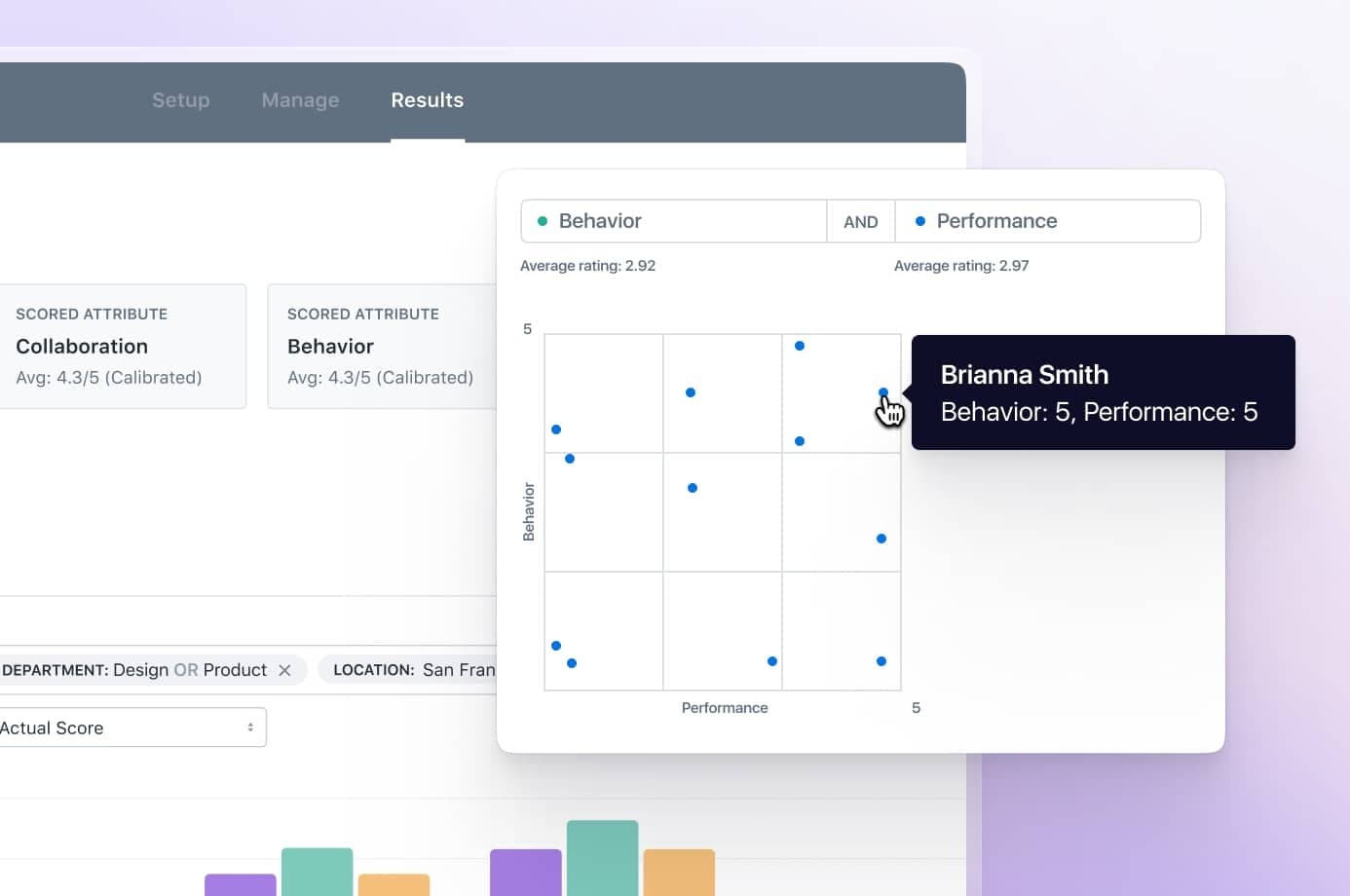The width and height of the screenshot is (1350, 896).
Task: Open the Actual Score dropdown
Action: coord(131,728)
